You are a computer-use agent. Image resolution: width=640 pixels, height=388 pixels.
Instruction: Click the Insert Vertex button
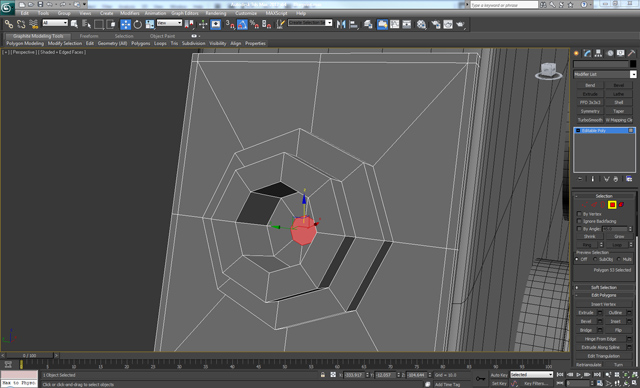(603, 304)
